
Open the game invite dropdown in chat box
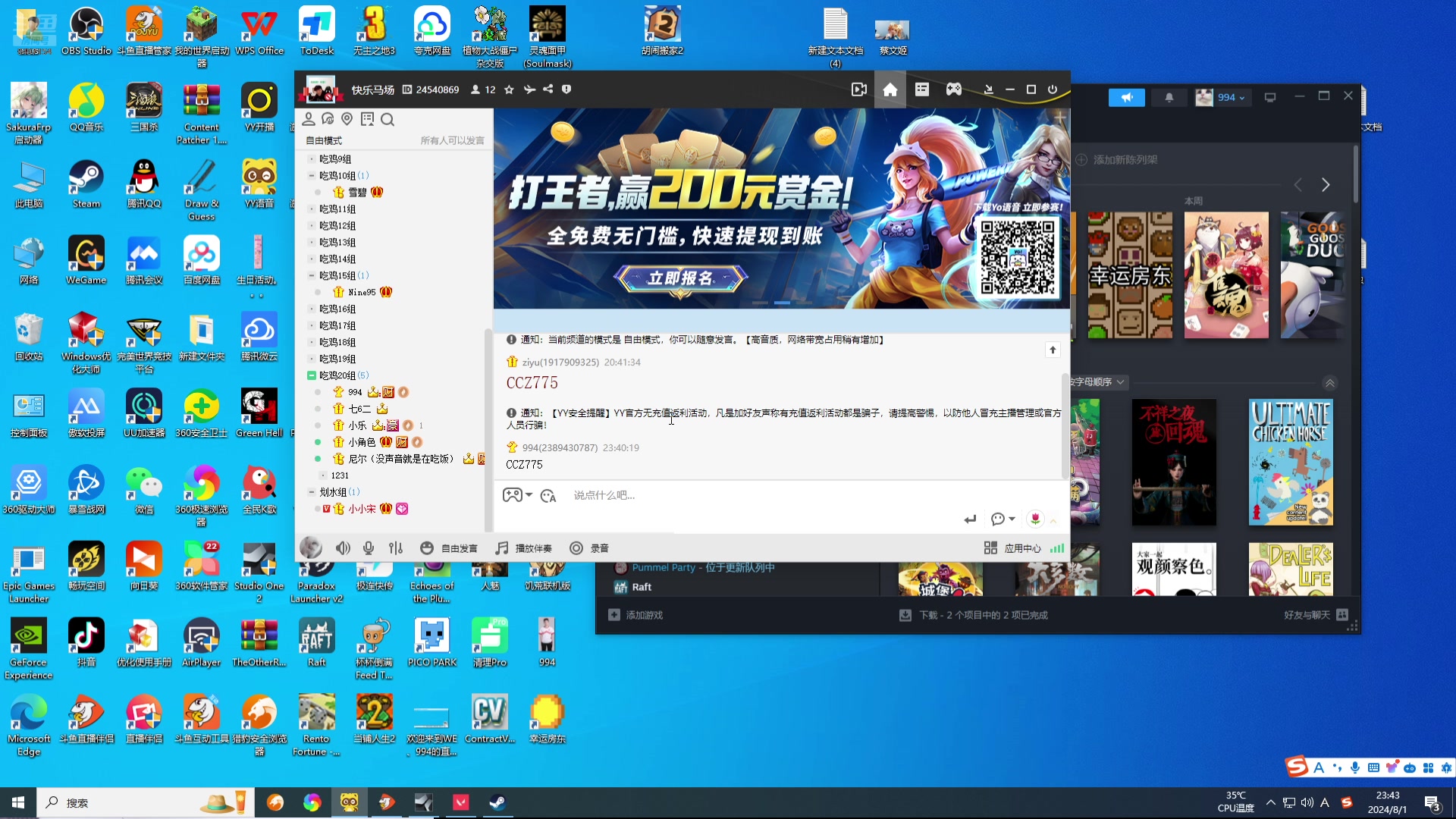point(517,494)
